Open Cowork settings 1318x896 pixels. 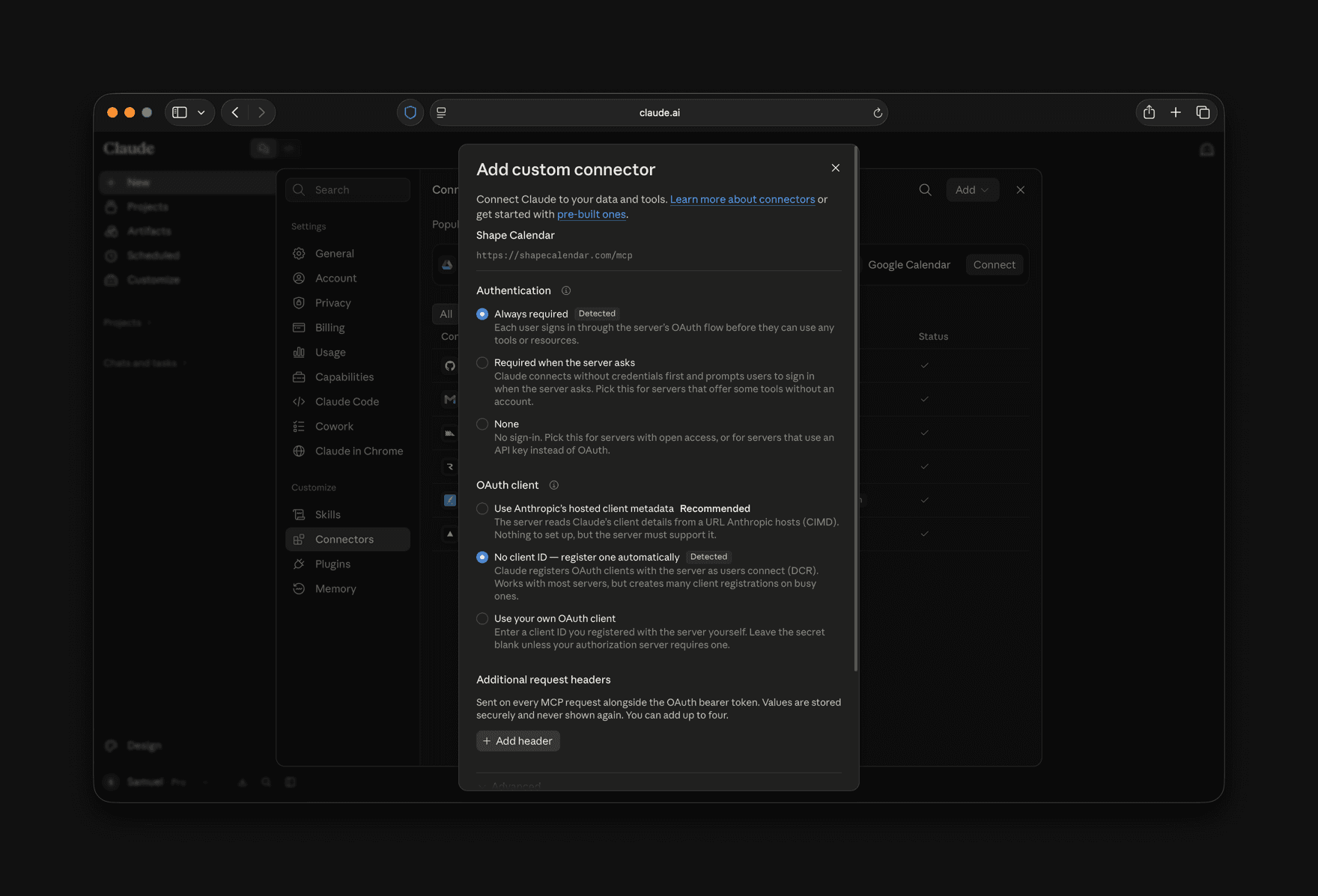click(347, 426)
